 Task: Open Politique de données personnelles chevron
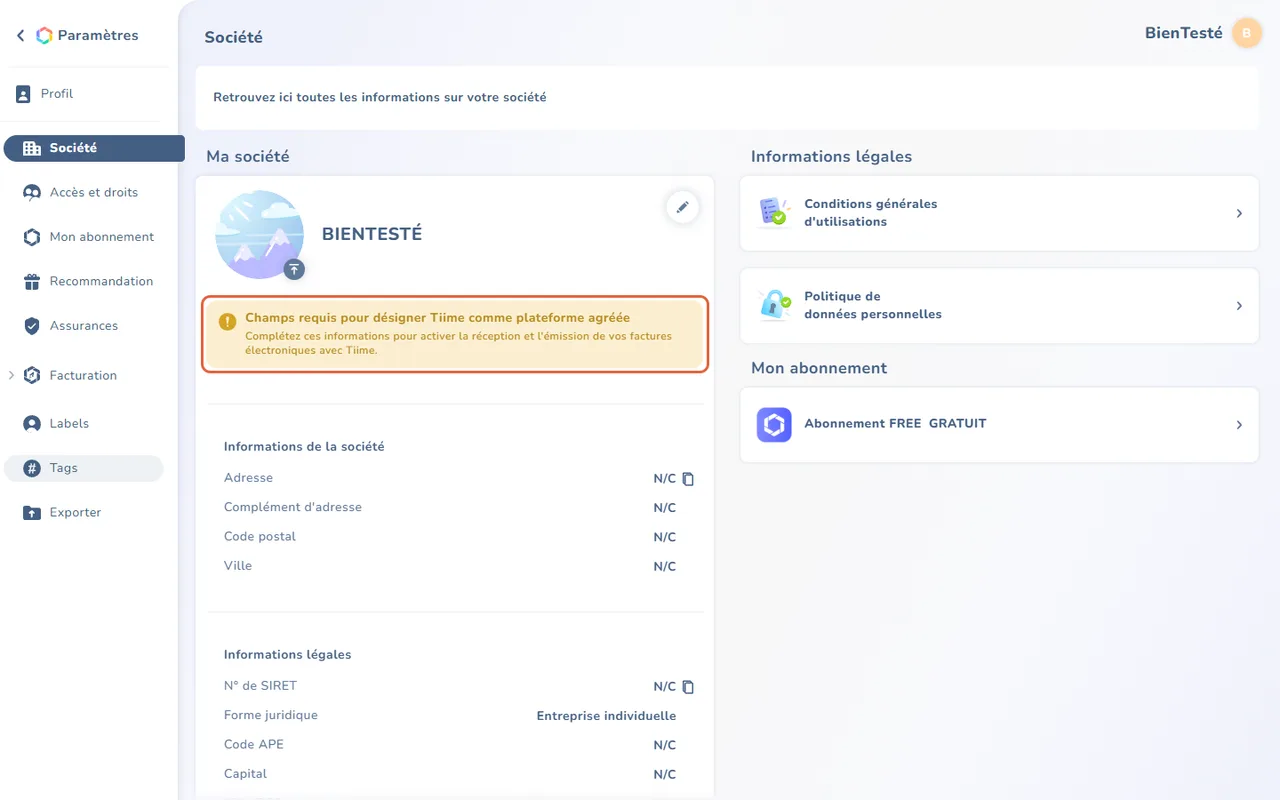pyautogui.click(x=1239, y=306)
